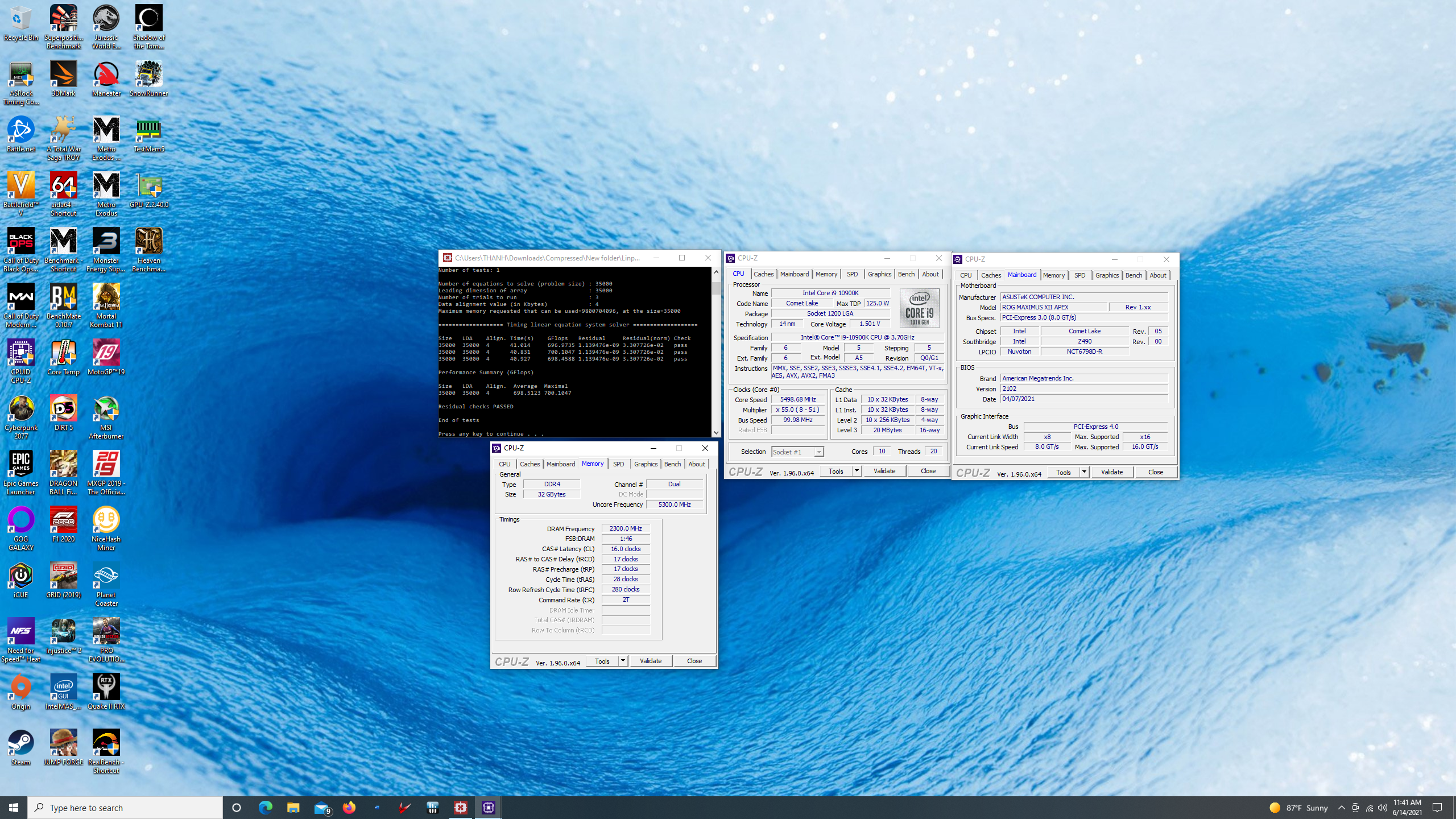Click the Uncore Frequency value 5300.0 MHz
This screenshot has height=819, width=1456.
point(675,504)
